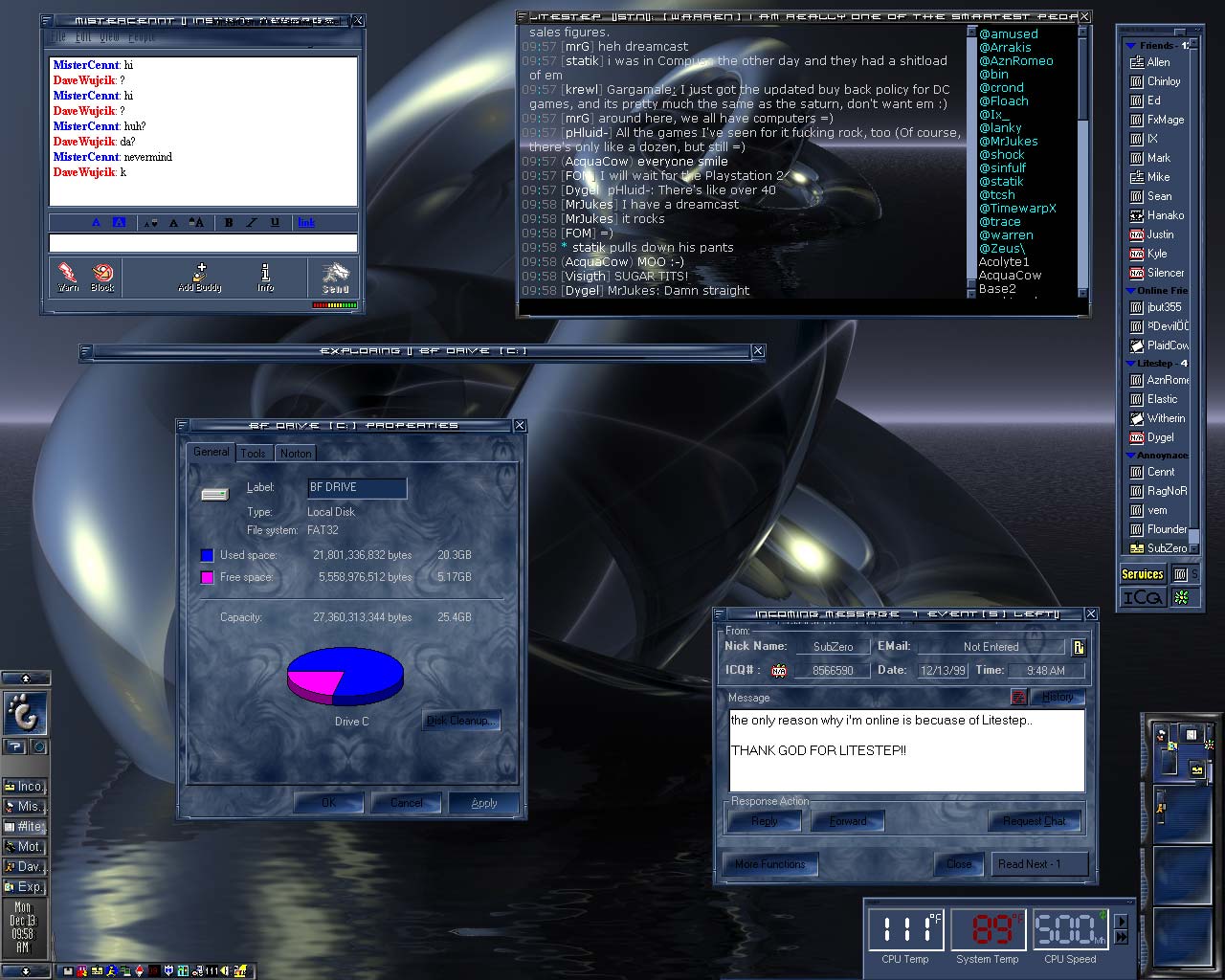1225x980 pixels.
Task: Click the down arrow below Litestep taskbar
Action: coord(25,971)
